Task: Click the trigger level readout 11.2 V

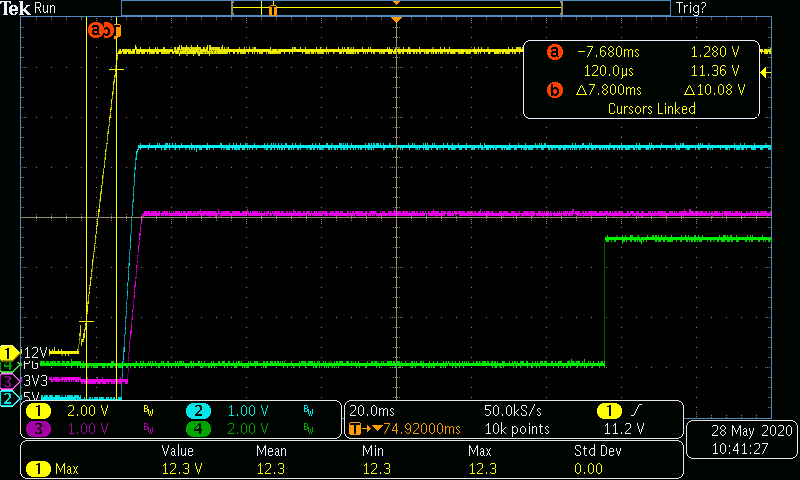Action: (621, 429)
